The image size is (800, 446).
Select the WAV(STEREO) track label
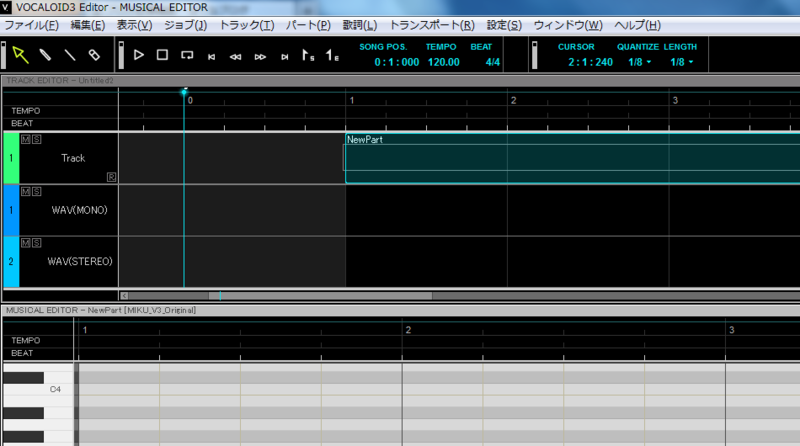(80, 261)
